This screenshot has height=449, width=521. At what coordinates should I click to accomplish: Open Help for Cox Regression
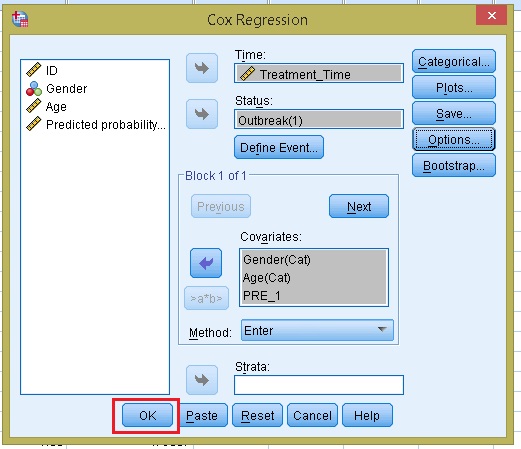point(367,415)
